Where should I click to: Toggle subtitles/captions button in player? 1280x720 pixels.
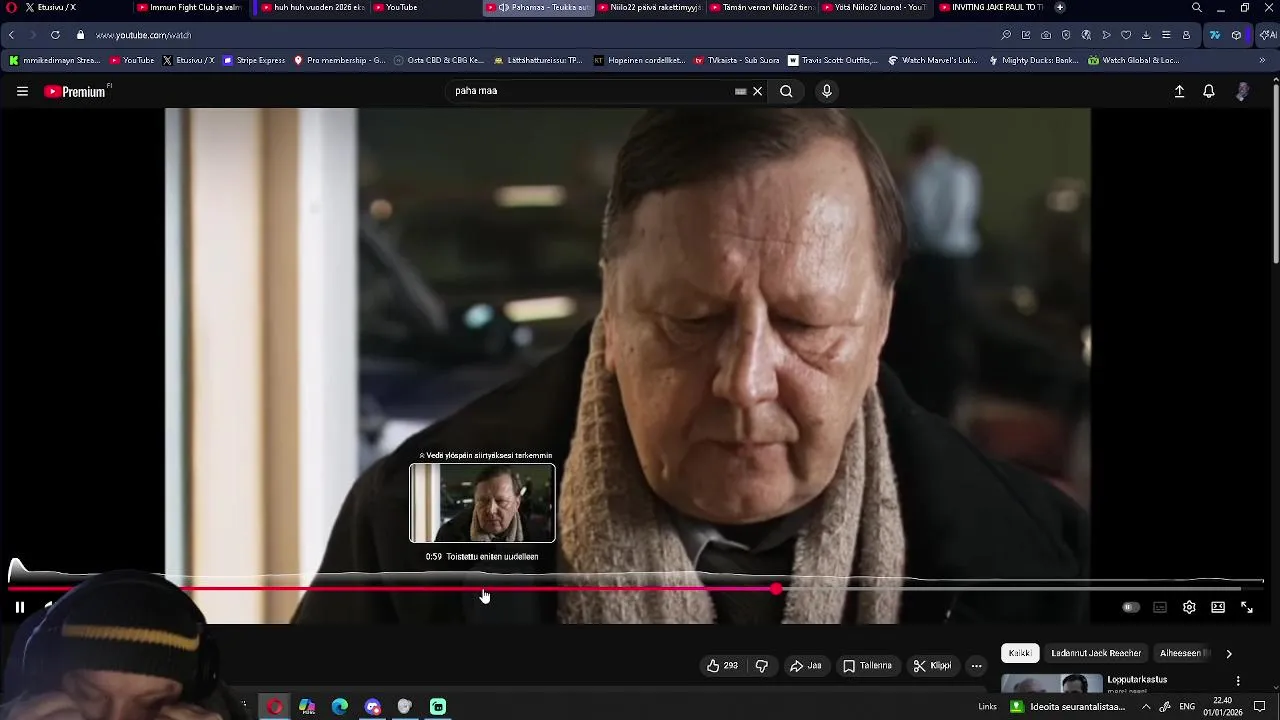(1160, 607)
